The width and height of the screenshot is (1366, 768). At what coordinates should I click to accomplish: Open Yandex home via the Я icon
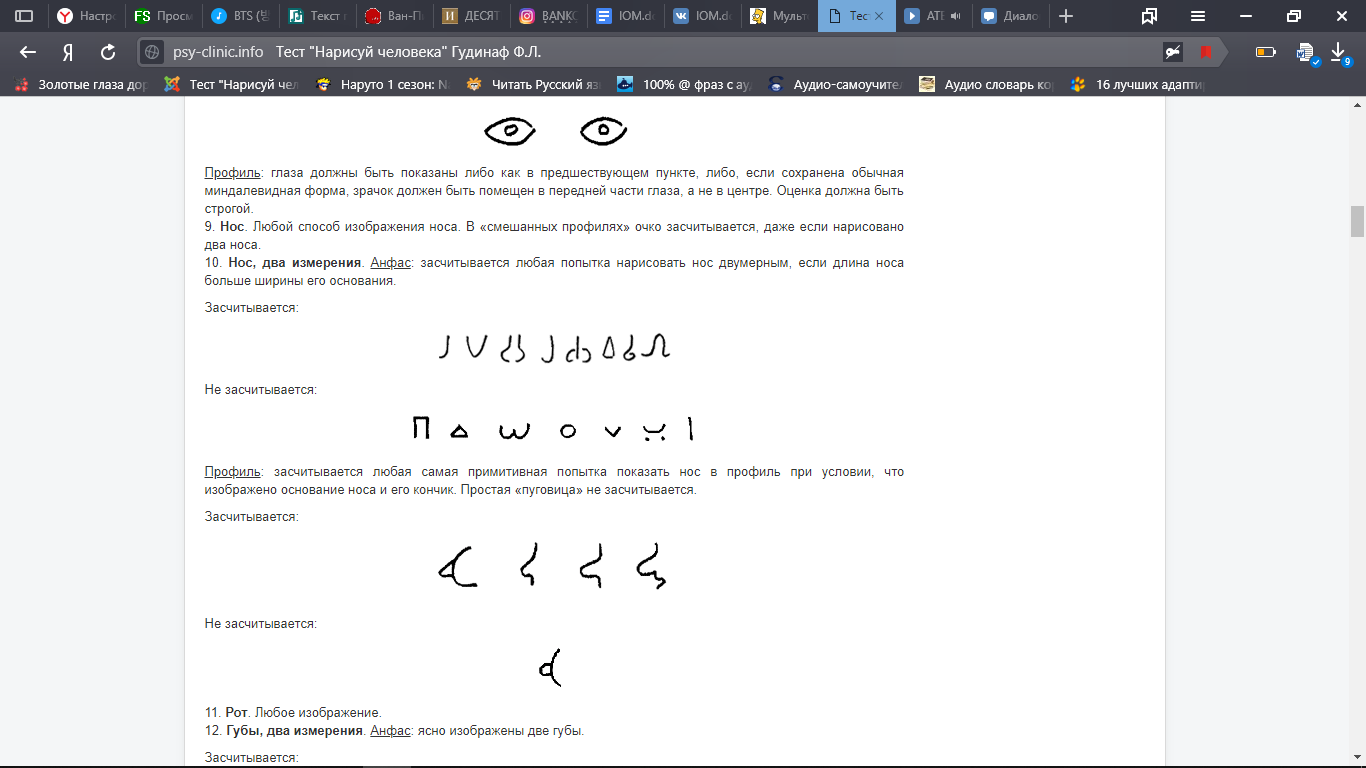tap(68, 52)
